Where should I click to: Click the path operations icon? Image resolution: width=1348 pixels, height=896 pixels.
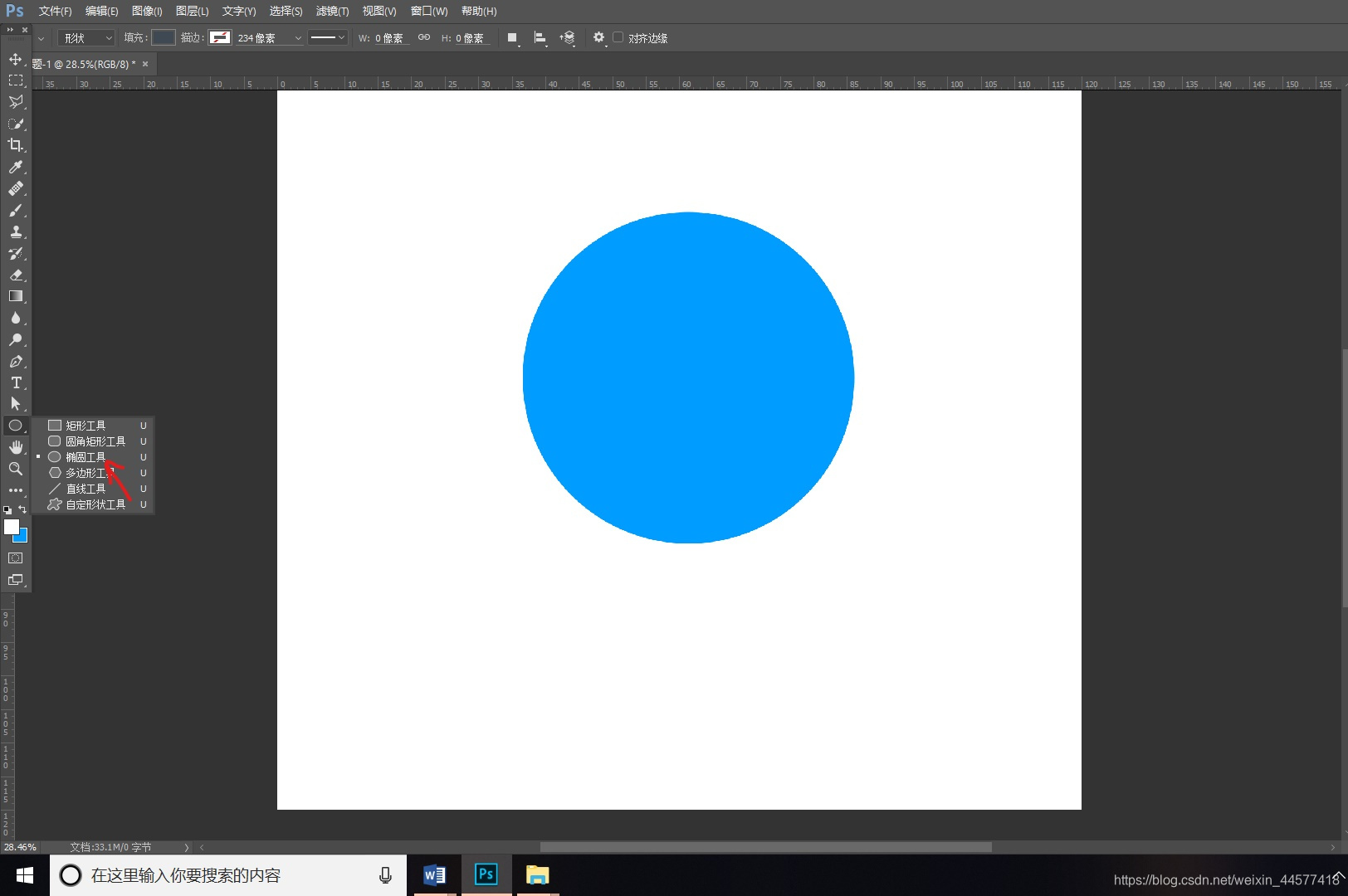513,38
